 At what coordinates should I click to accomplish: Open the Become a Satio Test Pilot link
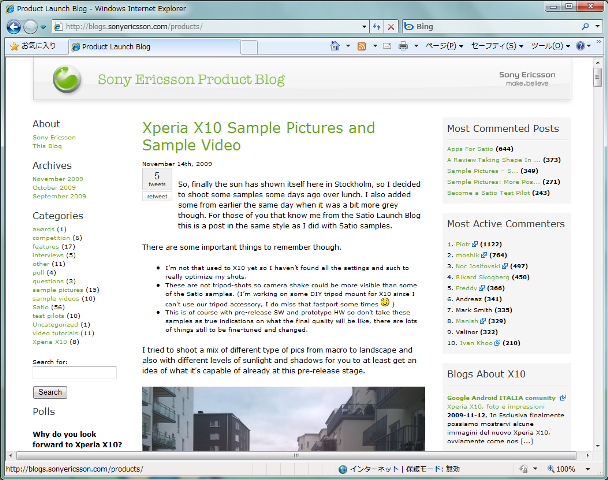pos(488,193)
